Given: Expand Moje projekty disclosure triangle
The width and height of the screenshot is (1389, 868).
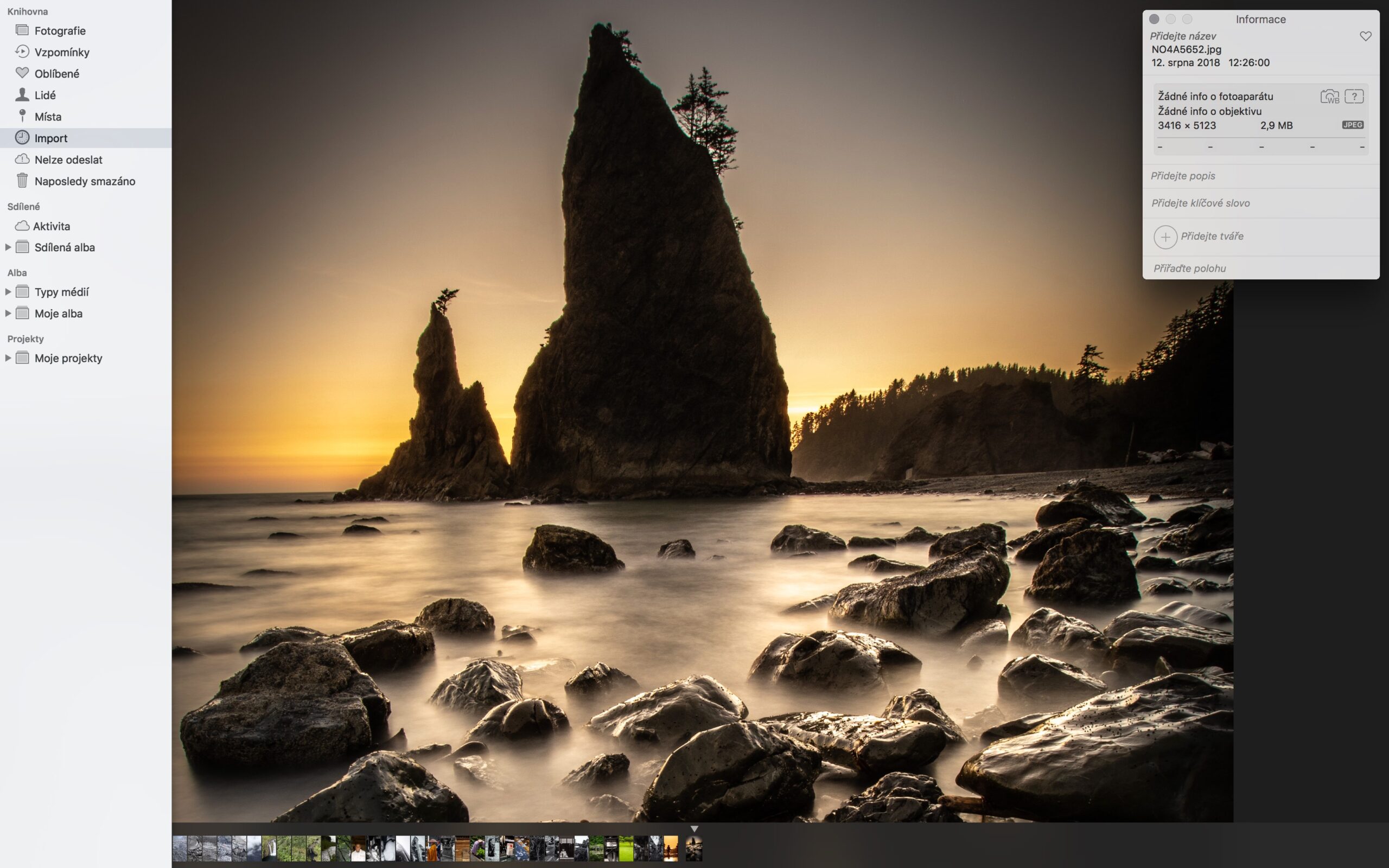Looking at the screenshot, I should [x=8, y=358].
